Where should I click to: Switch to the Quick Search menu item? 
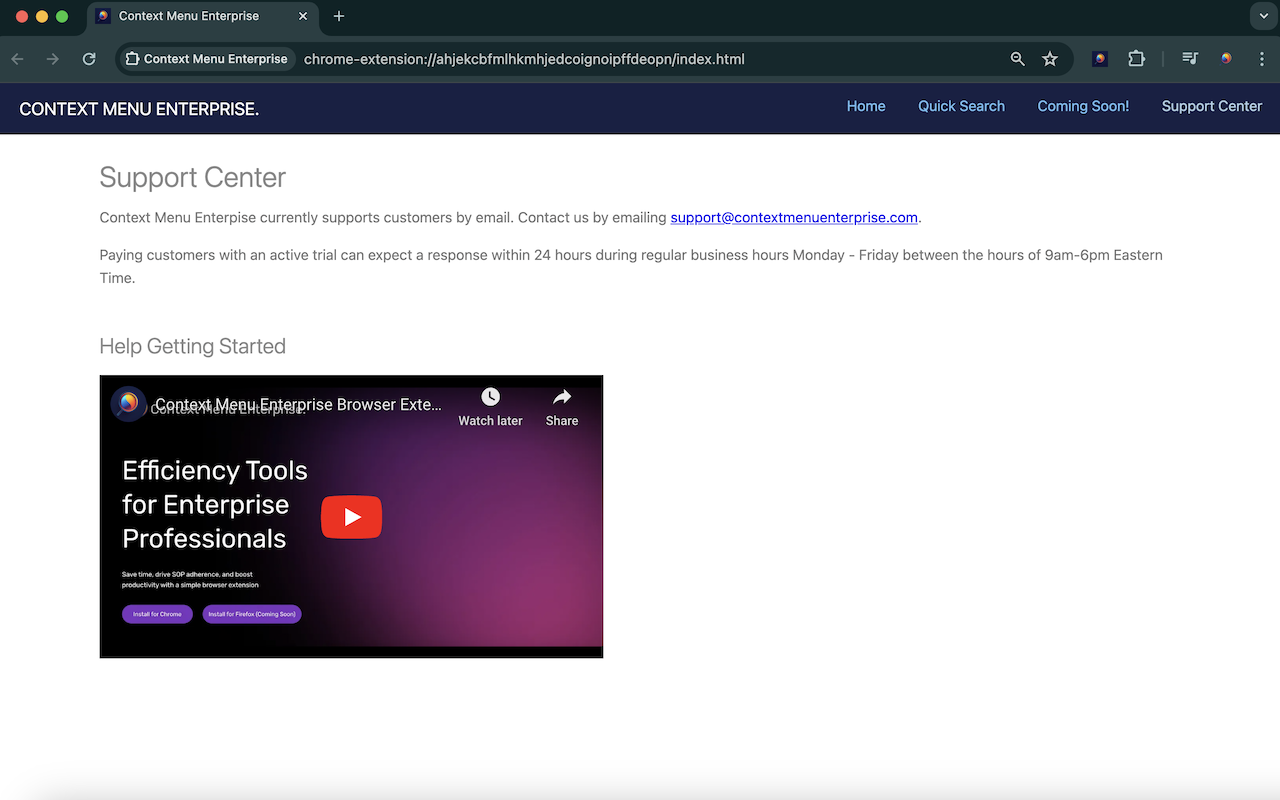pyautogui.click(x=961, y=106)
